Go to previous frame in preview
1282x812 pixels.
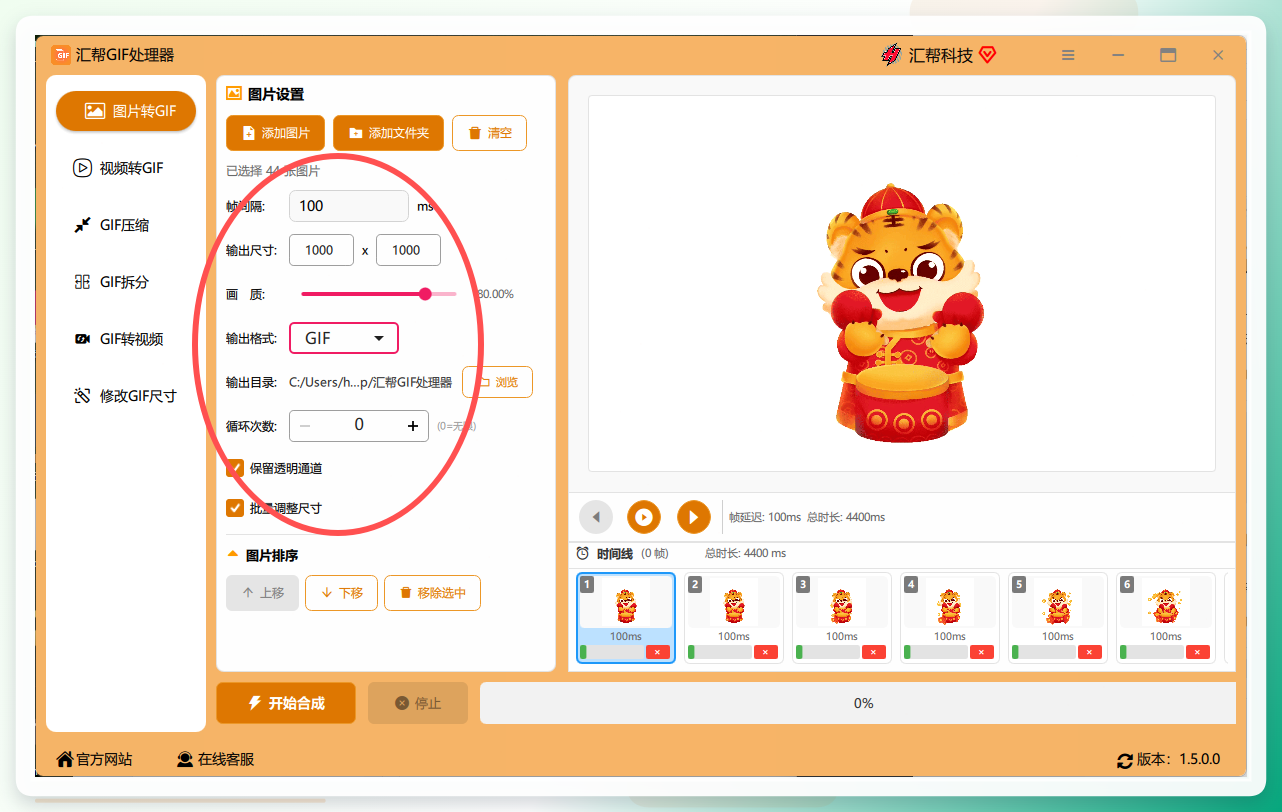(596, 517)
